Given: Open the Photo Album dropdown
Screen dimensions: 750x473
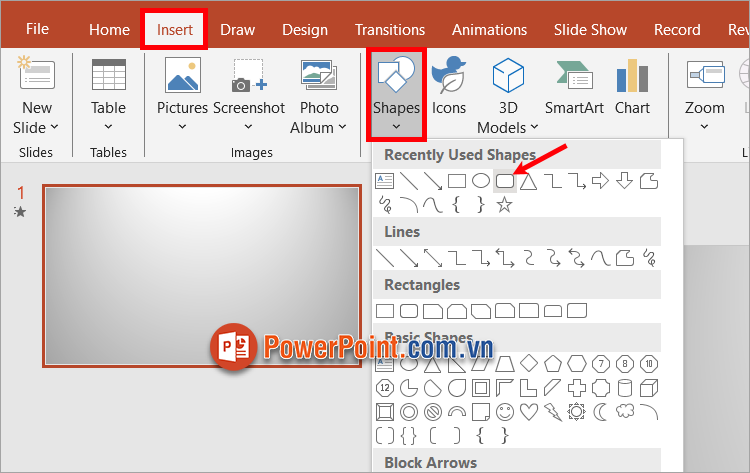Looking at the screenshot, I should pyautogui.click(x=341, y=128).
